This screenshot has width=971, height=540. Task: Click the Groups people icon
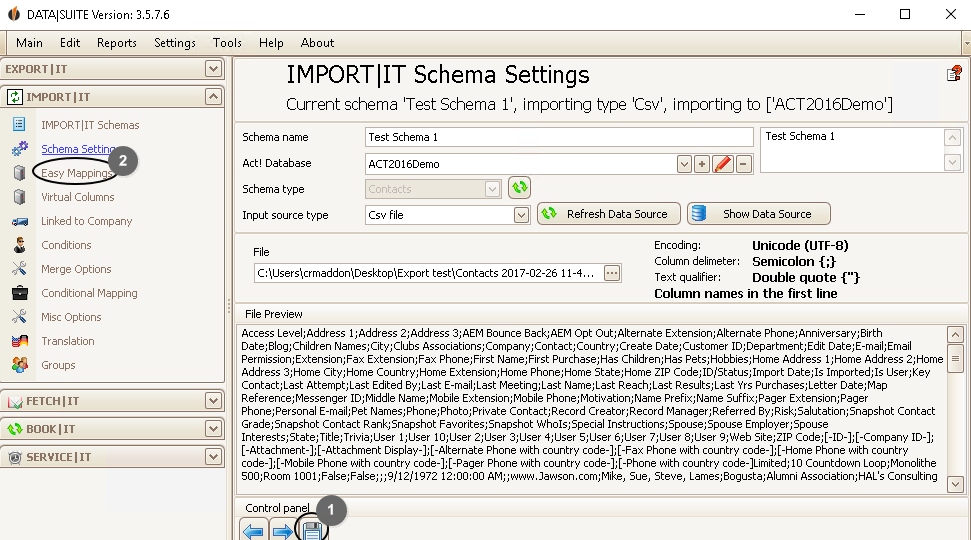(19, 365)
